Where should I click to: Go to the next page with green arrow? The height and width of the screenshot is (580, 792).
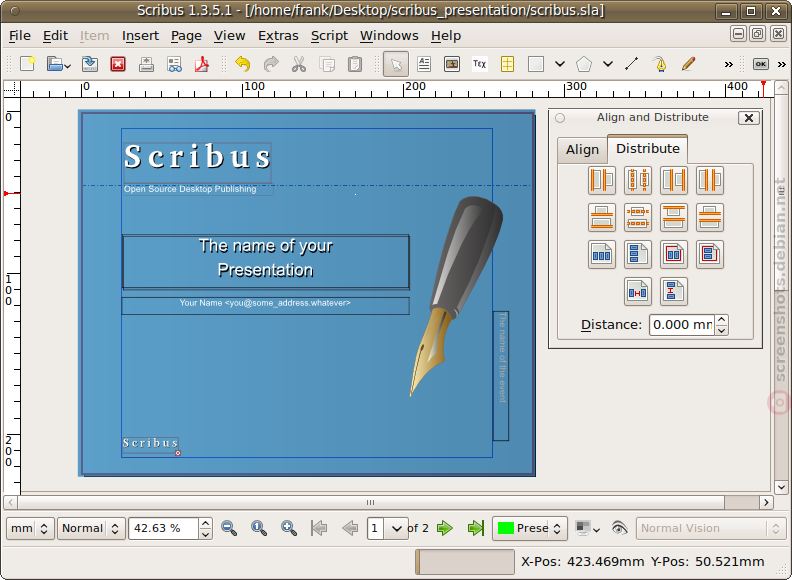click(x=444, y=528)
